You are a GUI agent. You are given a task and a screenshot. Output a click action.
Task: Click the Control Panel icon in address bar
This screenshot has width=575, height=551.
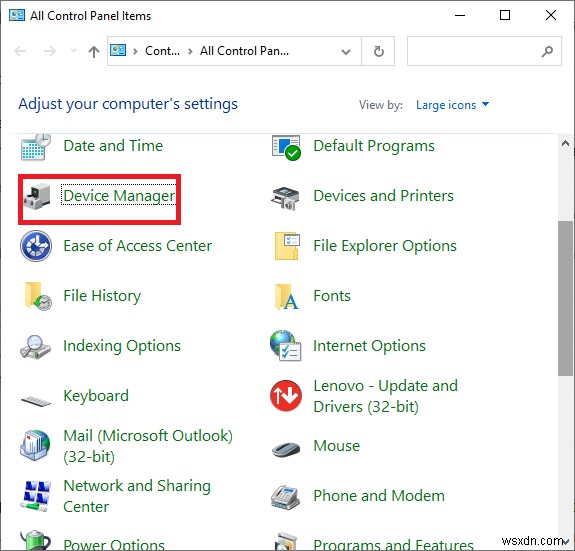click(118, 51)
